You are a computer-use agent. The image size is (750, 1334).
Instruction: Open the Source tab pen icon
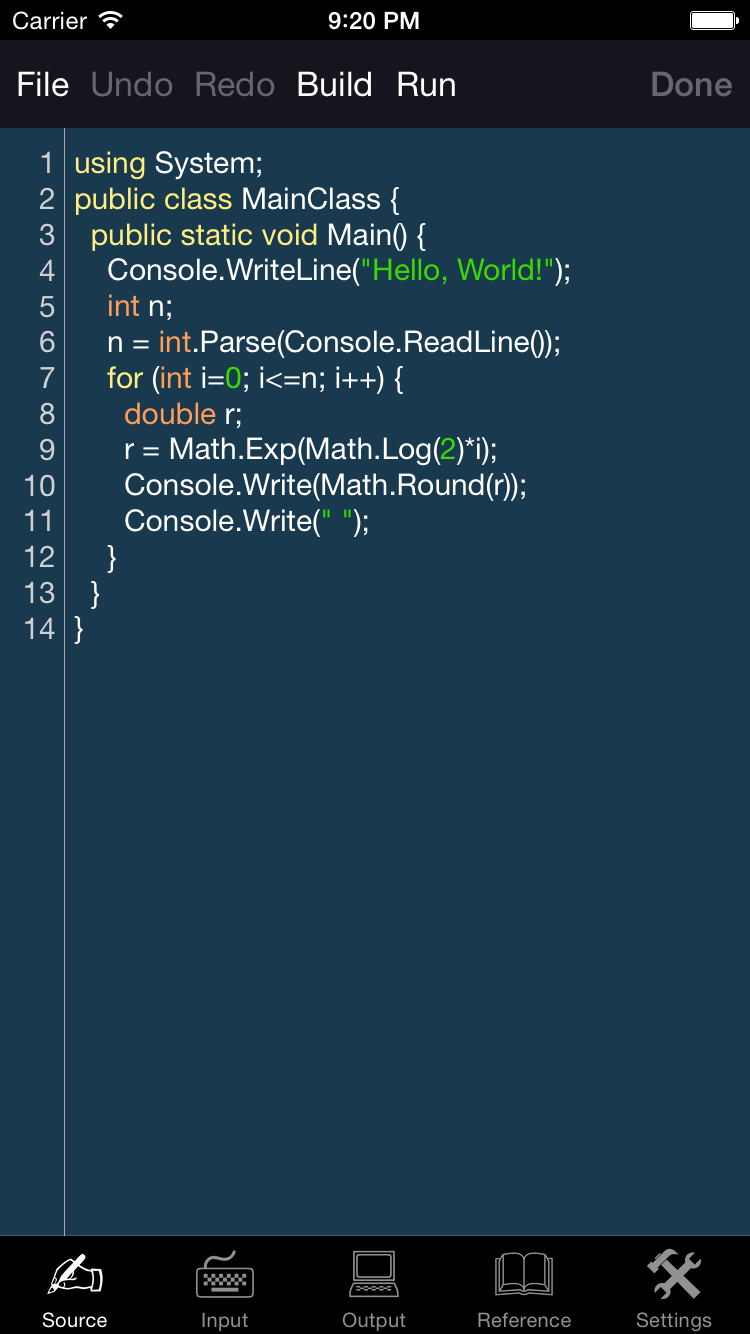click(x=75, y=1277)
